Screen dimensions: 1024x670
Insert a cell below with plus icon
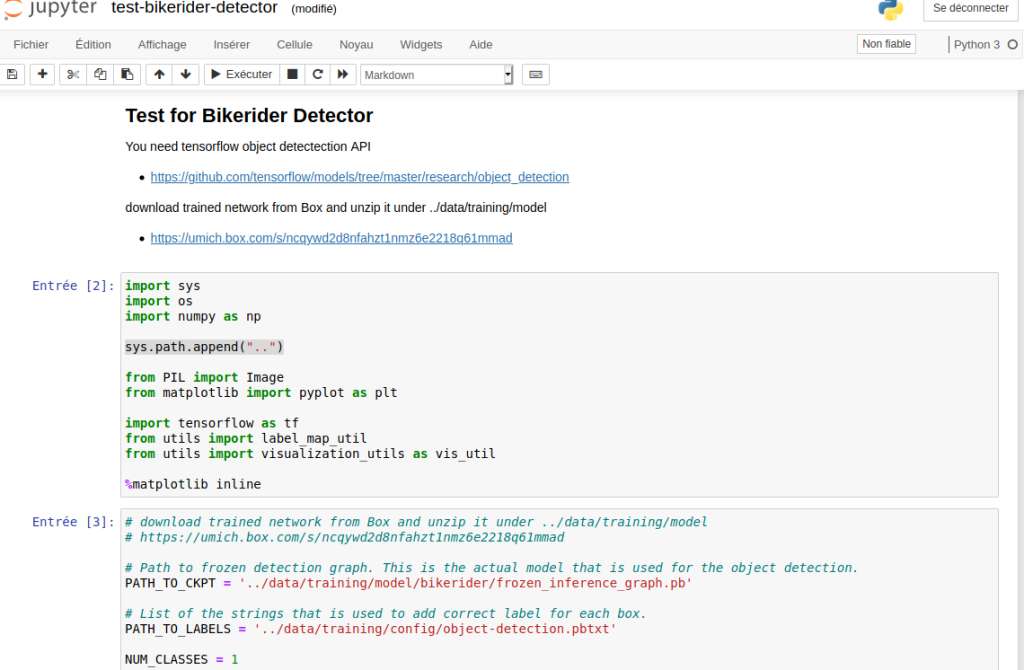point(42,75)
